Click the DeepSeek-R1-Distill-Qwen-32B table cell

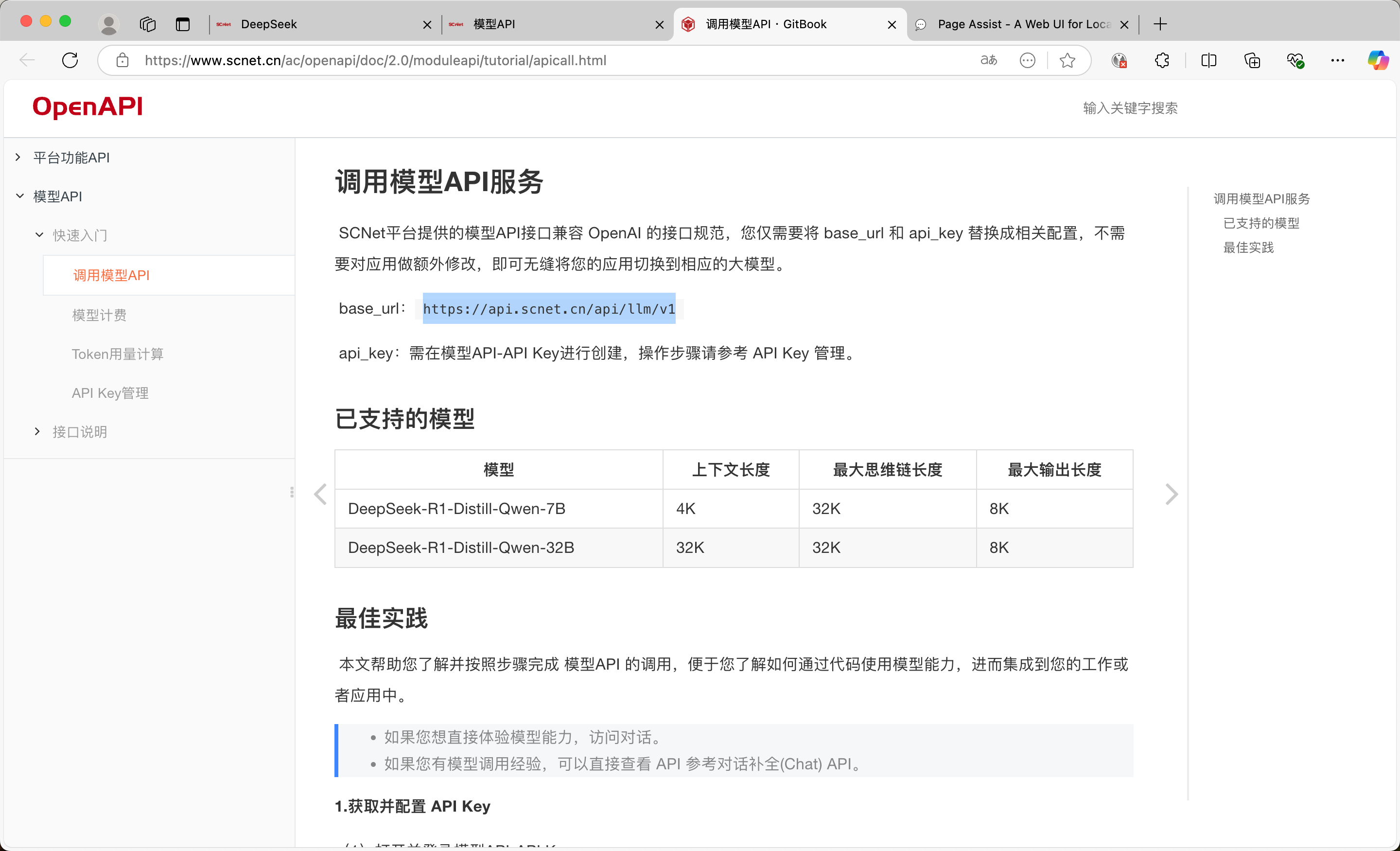pos(498,548)
